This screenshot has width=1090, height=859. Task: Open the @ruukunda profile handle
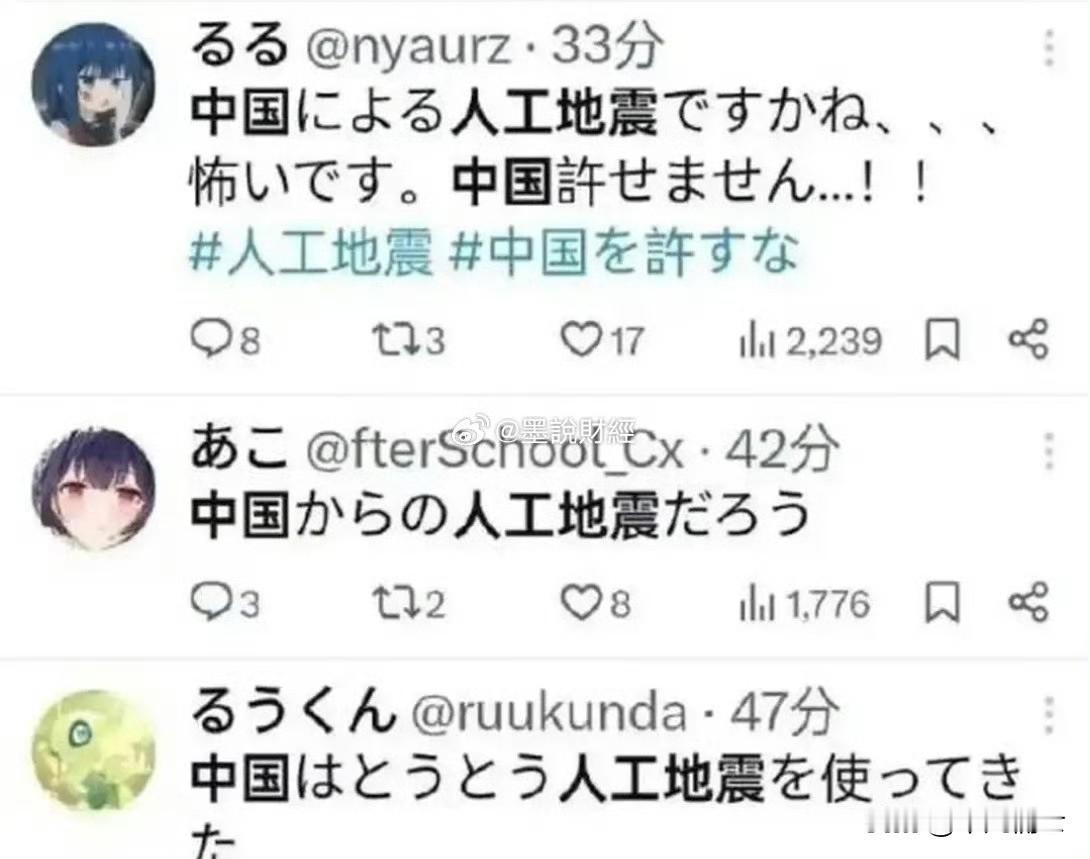pos(548,712)
